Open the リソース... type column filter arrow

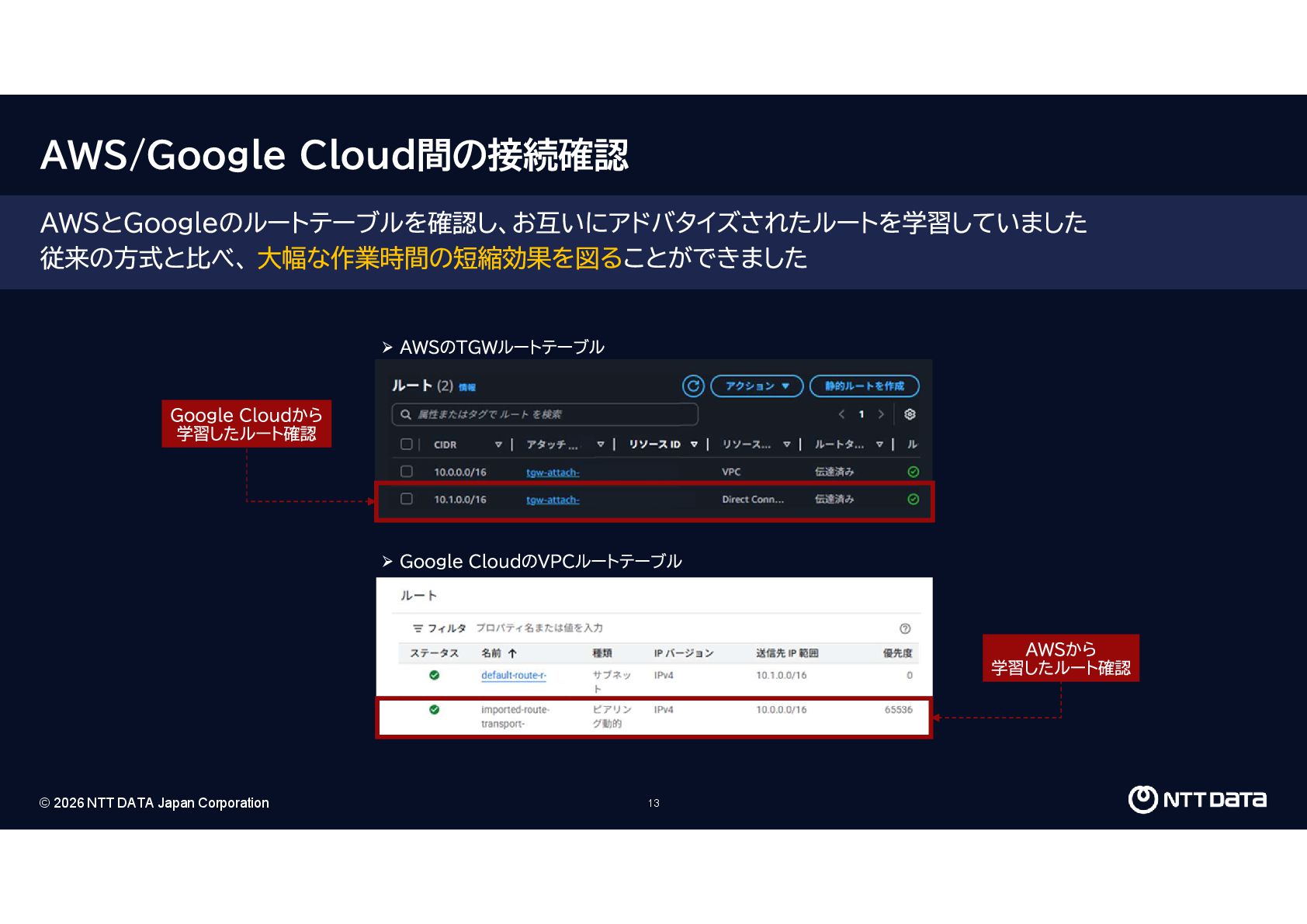click(x=787, y=445)
